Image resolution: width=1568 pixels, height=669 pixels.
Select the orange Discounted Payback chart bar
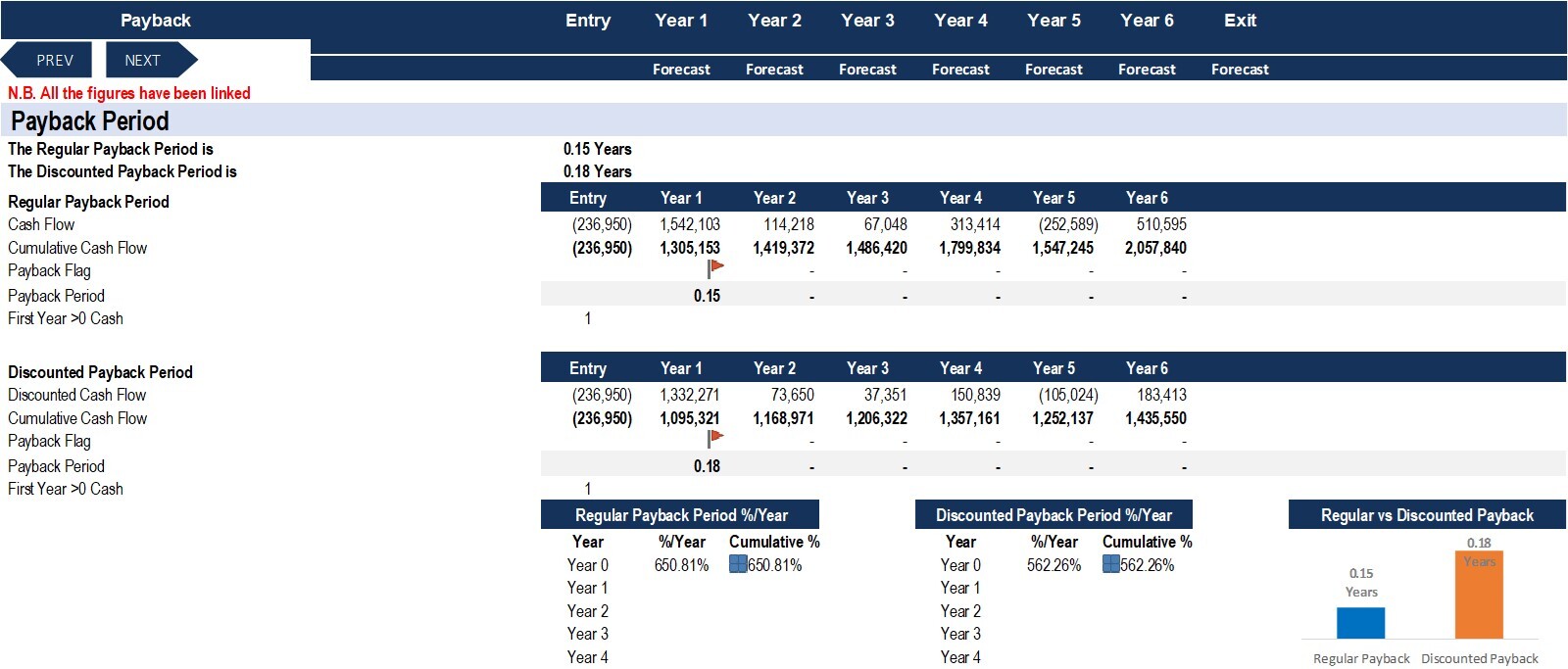[1479, 595]
